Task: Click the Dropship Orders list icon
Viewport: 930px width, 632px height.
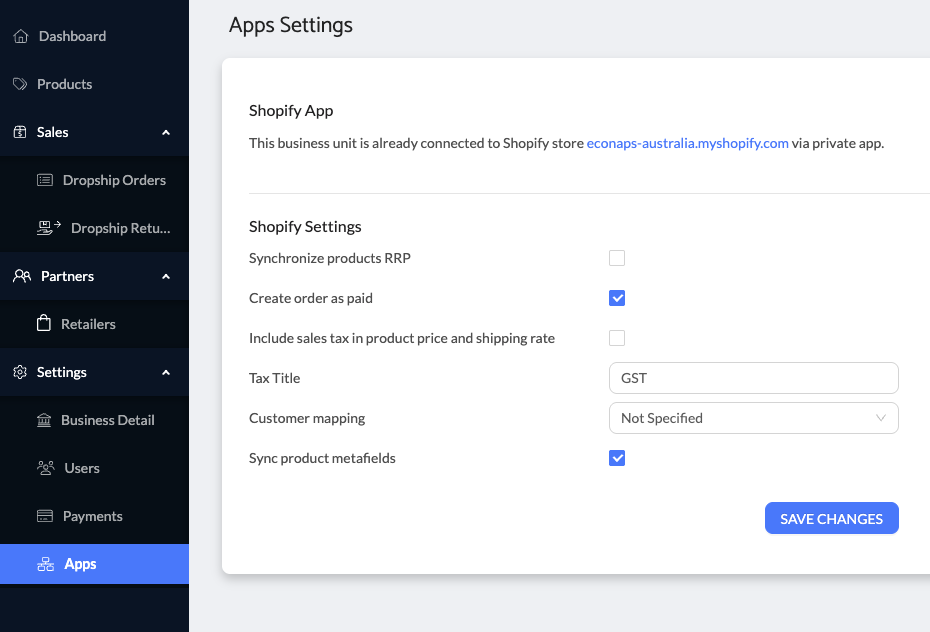Action: [45, 180]
